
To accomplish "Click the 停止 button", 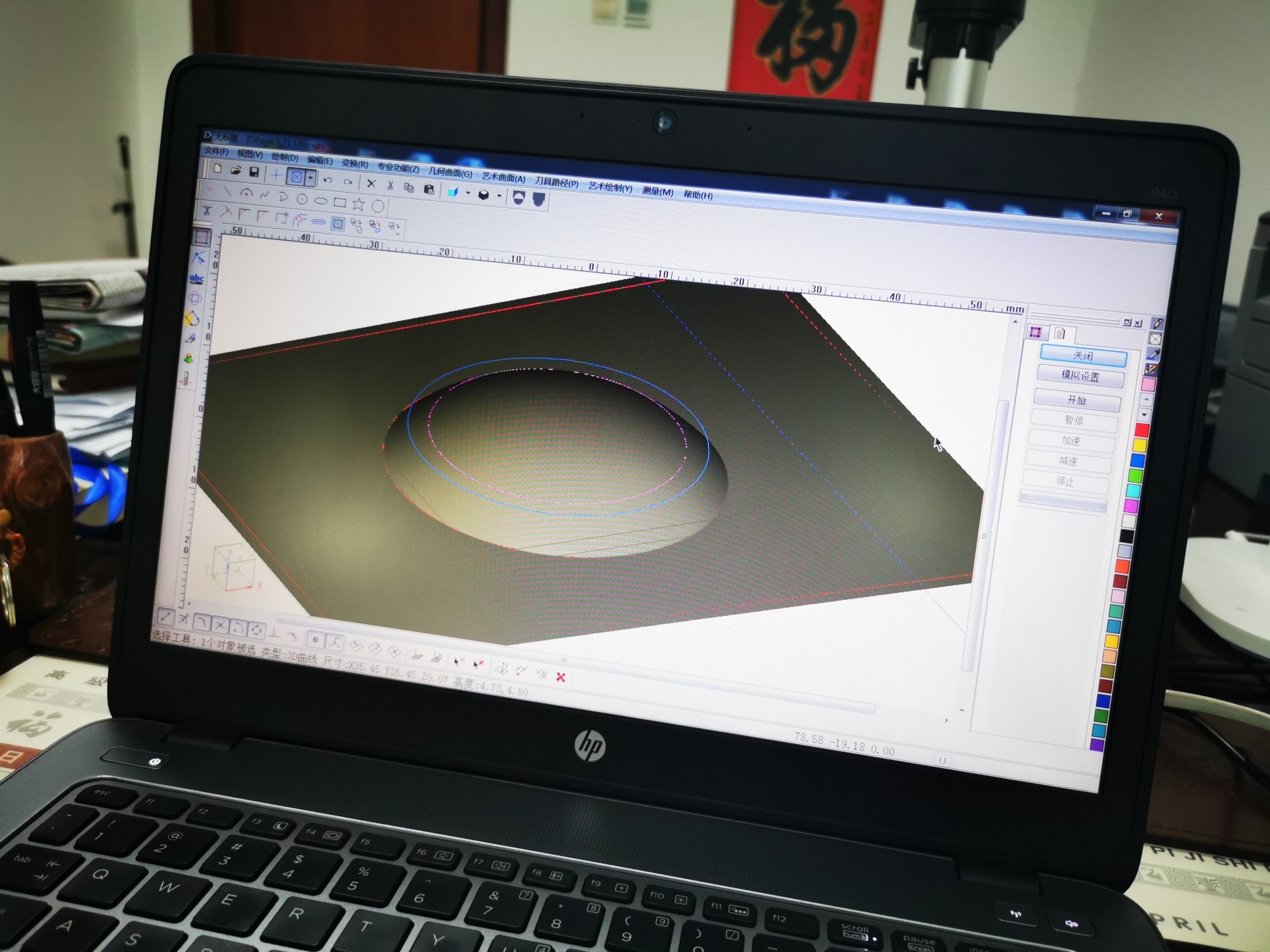I will [1065, 481].
